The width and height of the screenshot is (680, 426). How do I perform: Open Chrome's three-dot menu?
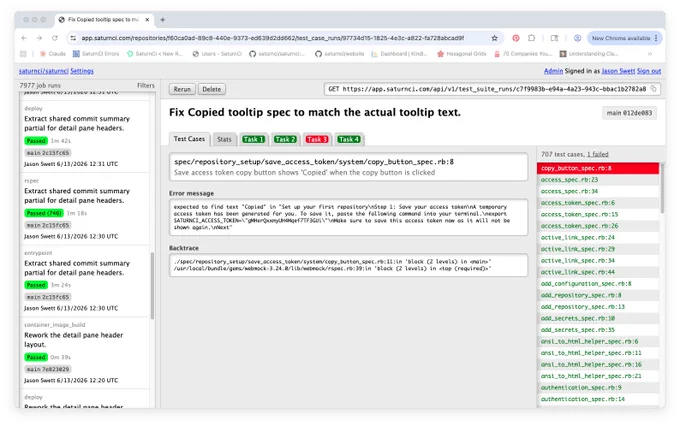[656, 38]
